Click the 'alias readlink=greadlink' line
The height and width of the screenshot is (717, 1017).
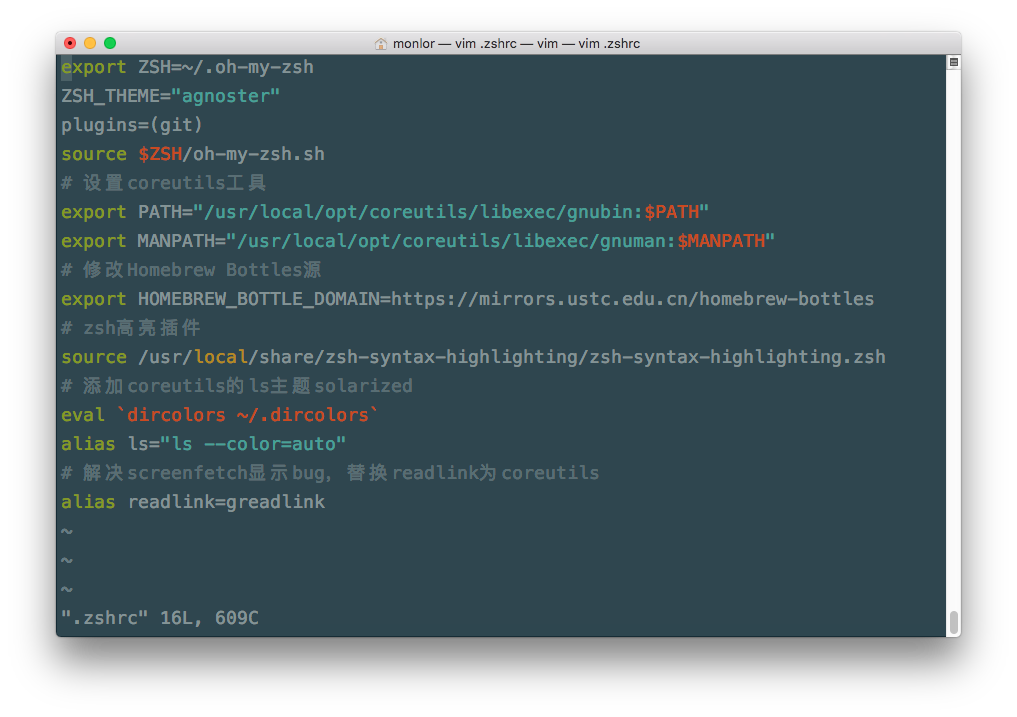click(x=193, y=502)
